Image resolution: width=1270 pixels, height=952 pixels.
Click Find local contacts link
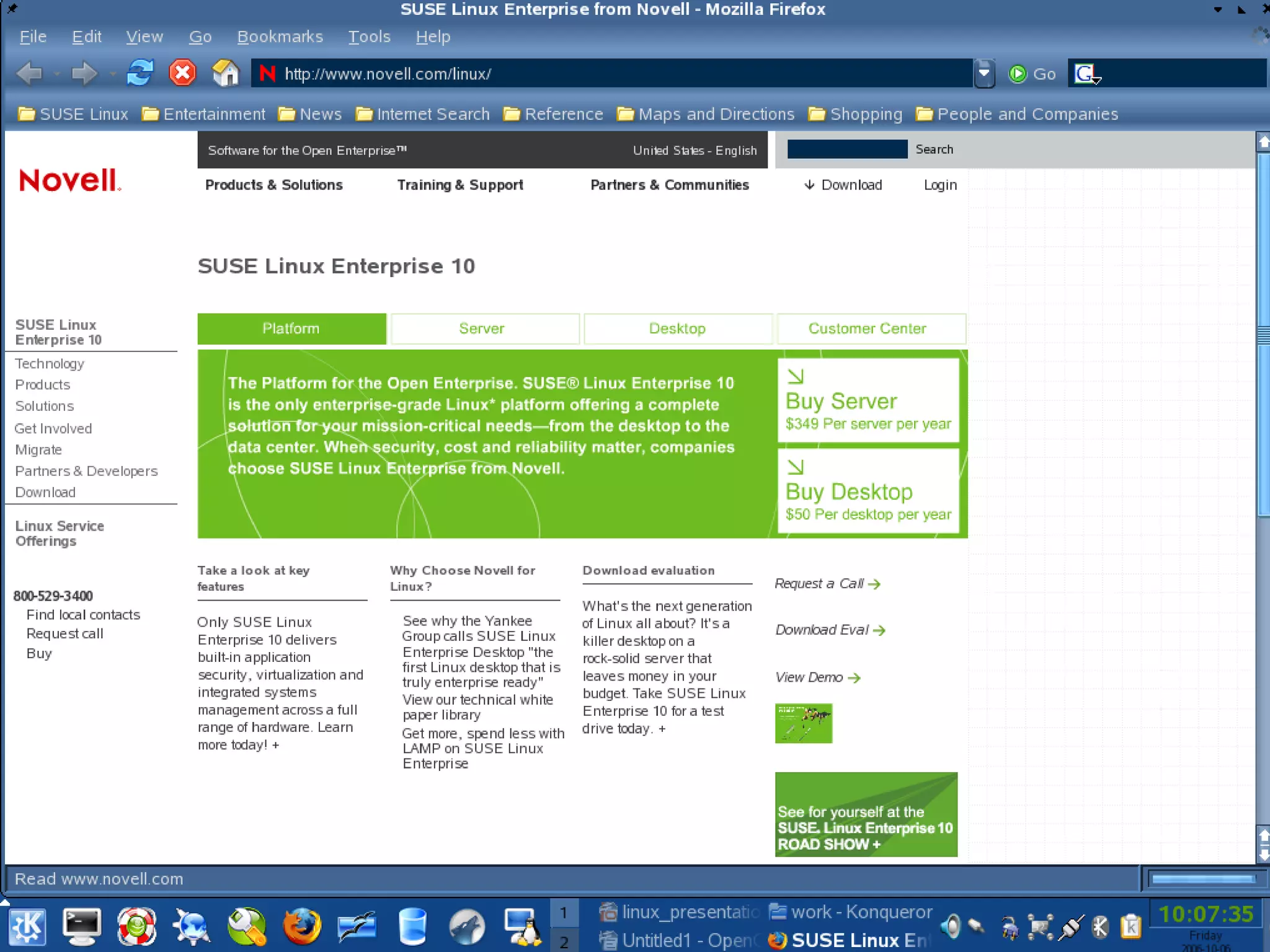point(83,615)
